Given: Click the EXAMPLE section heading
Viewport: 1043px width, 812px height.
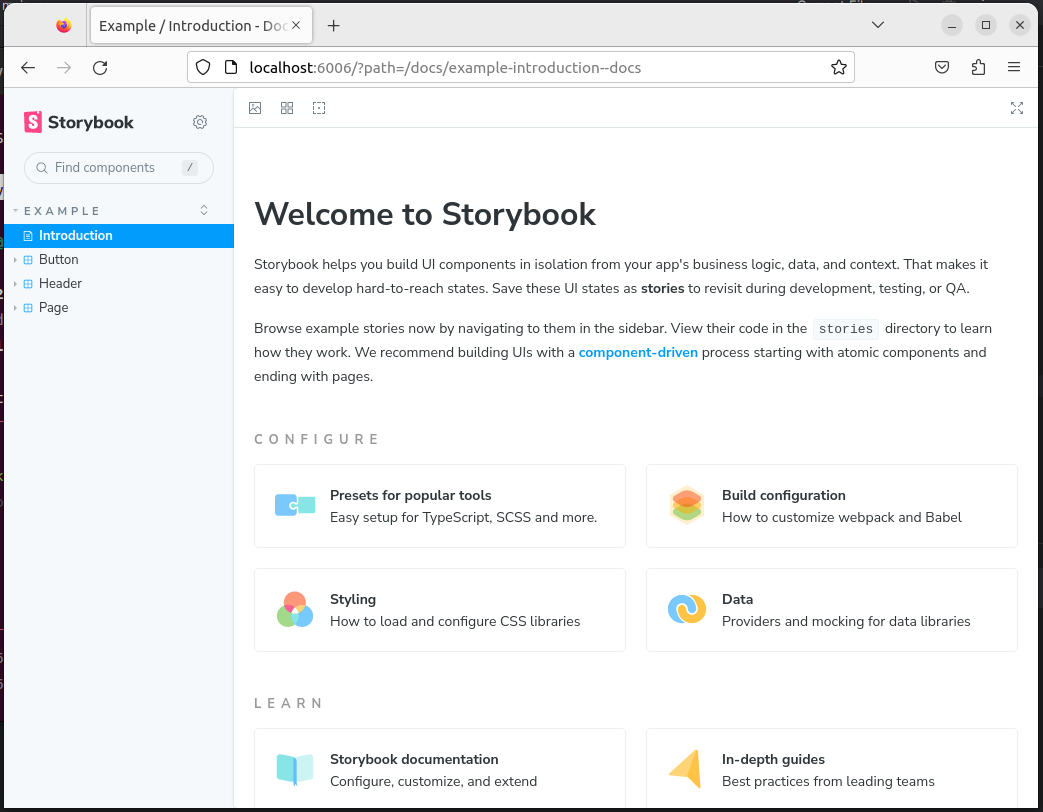Looking at the screenshot, I should [62, 211].
